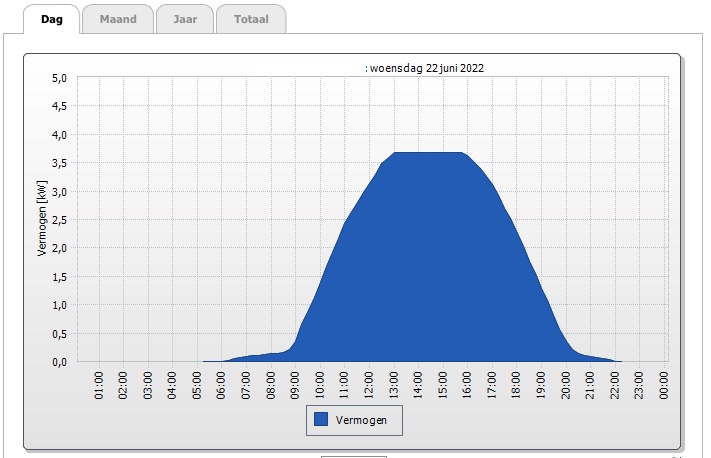This screenshot has width=711, height=458.
Task: Click the 5,0 y-axis value label
Action: click(x=58, y=78)
